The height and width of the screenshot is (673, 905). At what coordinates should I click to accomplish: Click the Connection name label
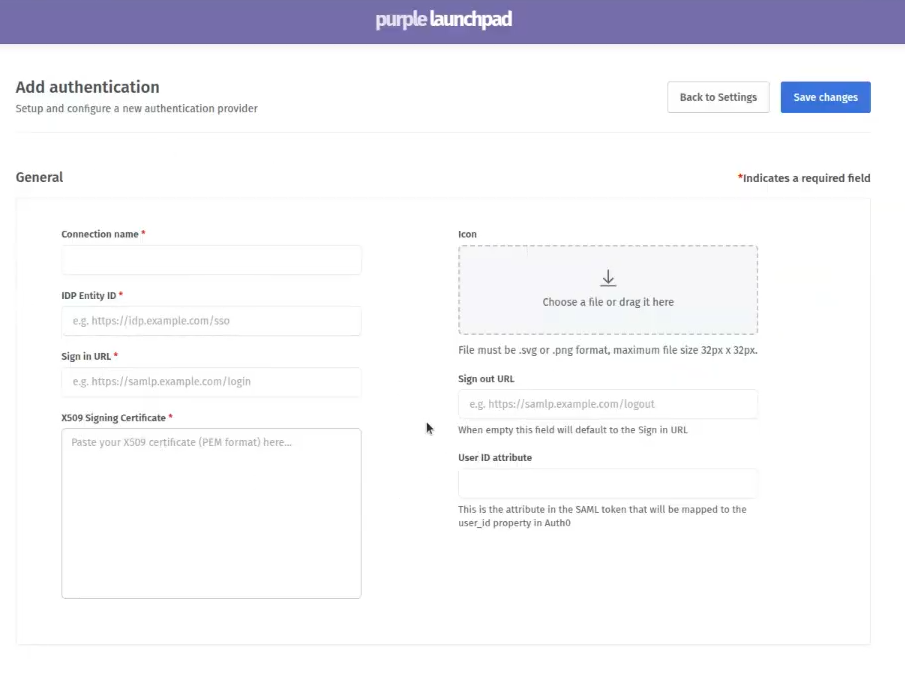(100, 234)
